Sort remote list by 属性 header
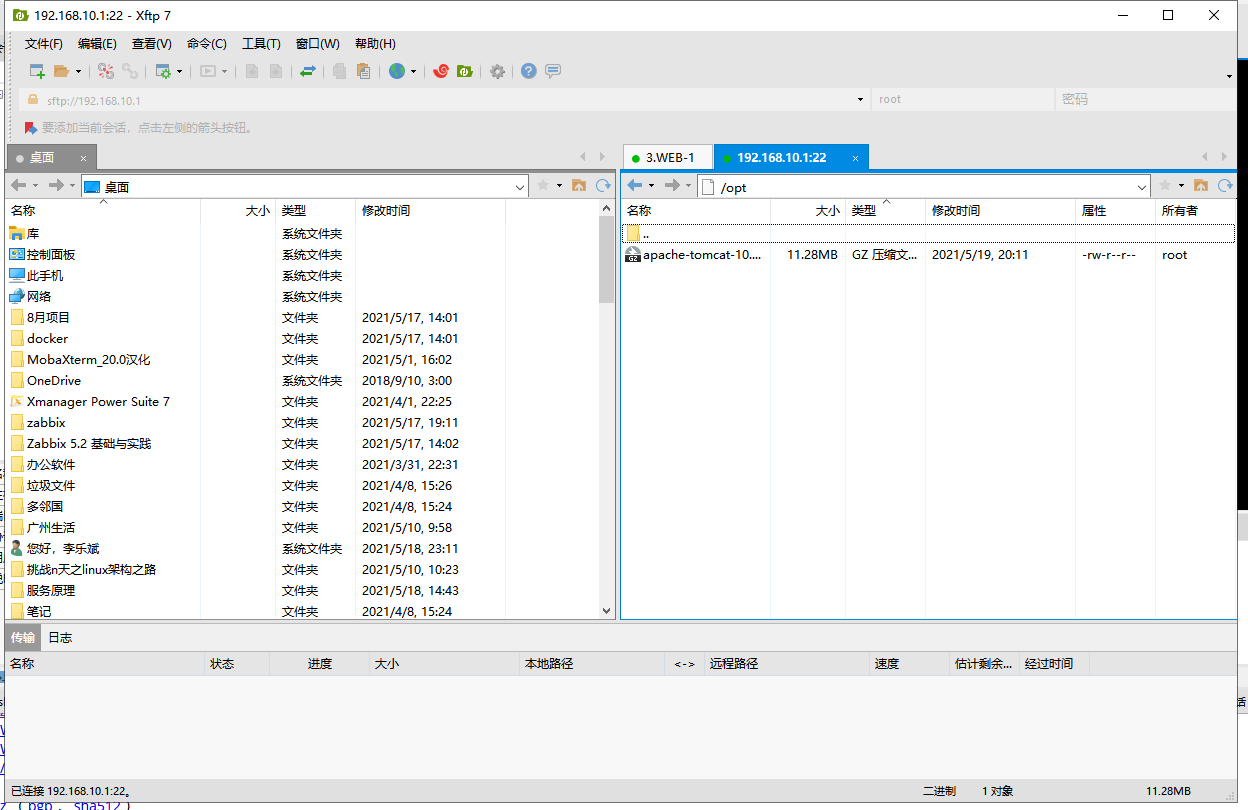The width and height of the screenshot is (1248, 810). pos(1115,210)
